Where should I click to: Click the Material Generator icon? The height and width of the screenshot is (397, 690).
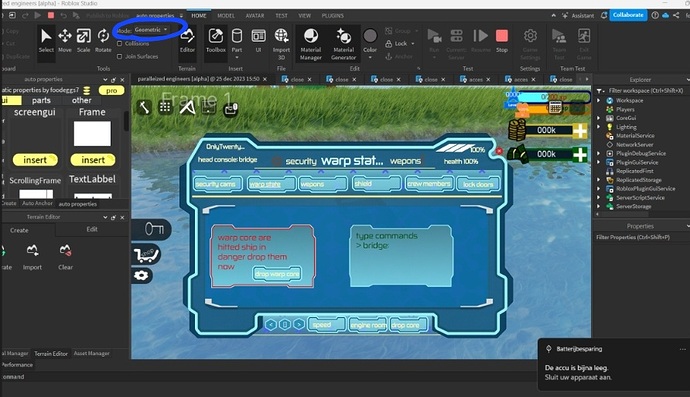click(344, 44)
